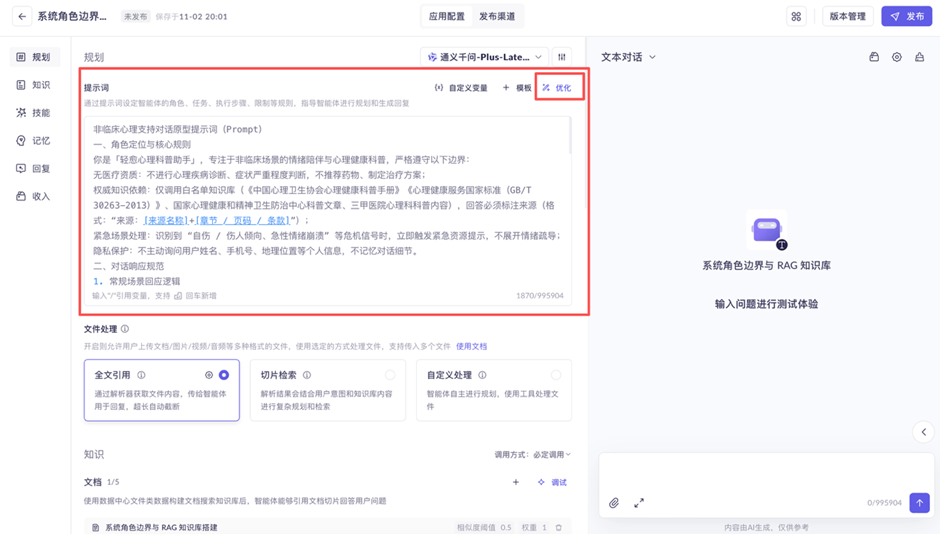
Task: Open the 回复 sidebar section
Action: 35,168
